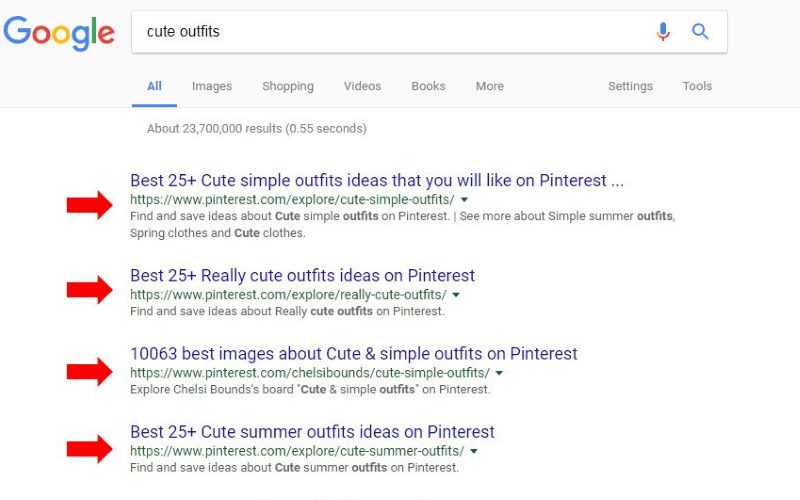800x500 pixels.
Task: Open the Videos results tab
Action: click(x=362, y=86)
